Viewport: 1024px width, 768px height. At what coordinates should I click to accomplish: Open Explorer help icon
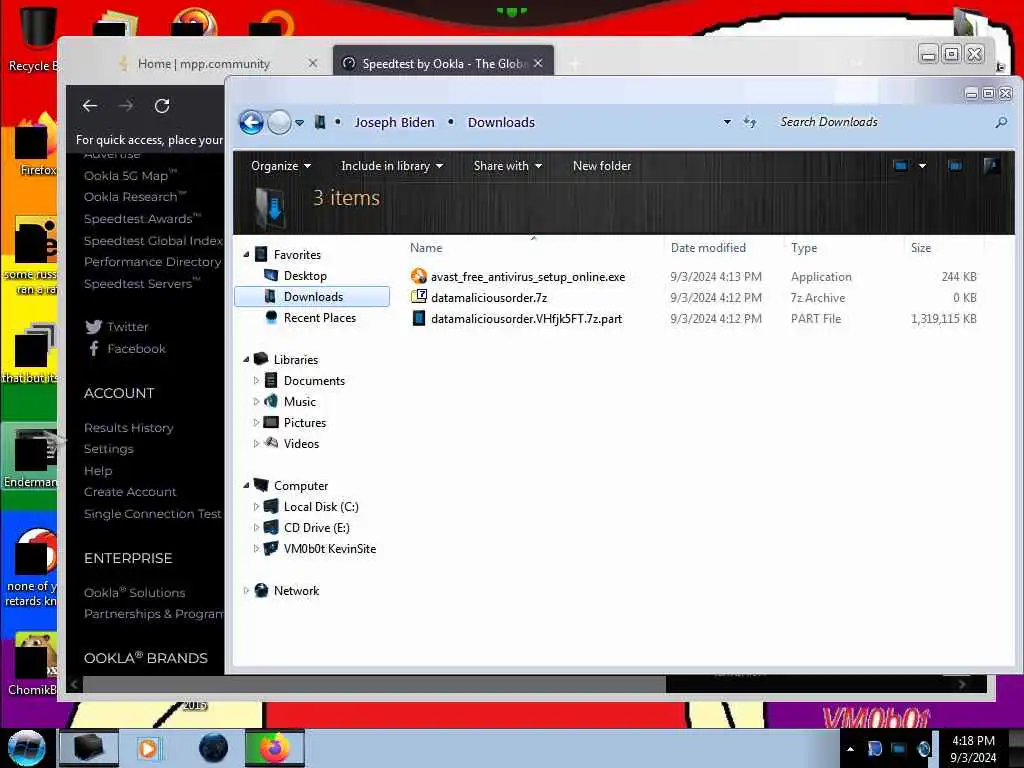tap(991, 166)
